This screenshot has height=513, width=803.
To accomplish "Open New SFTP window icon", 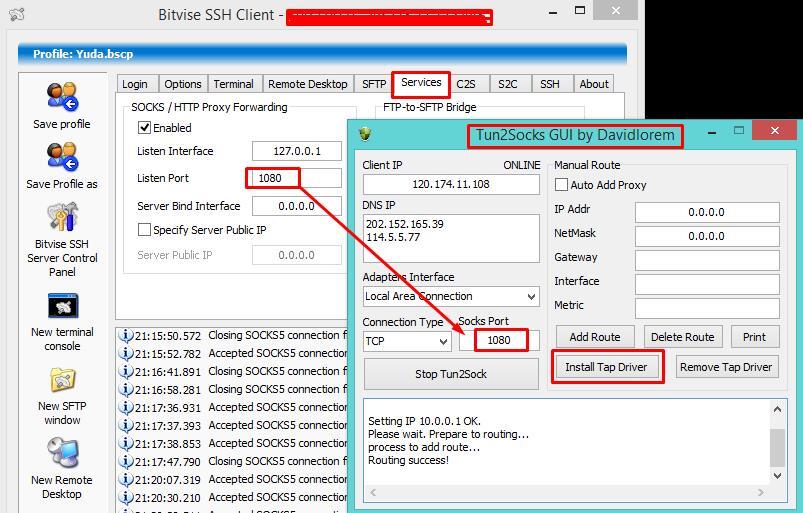I will point(62,380).
